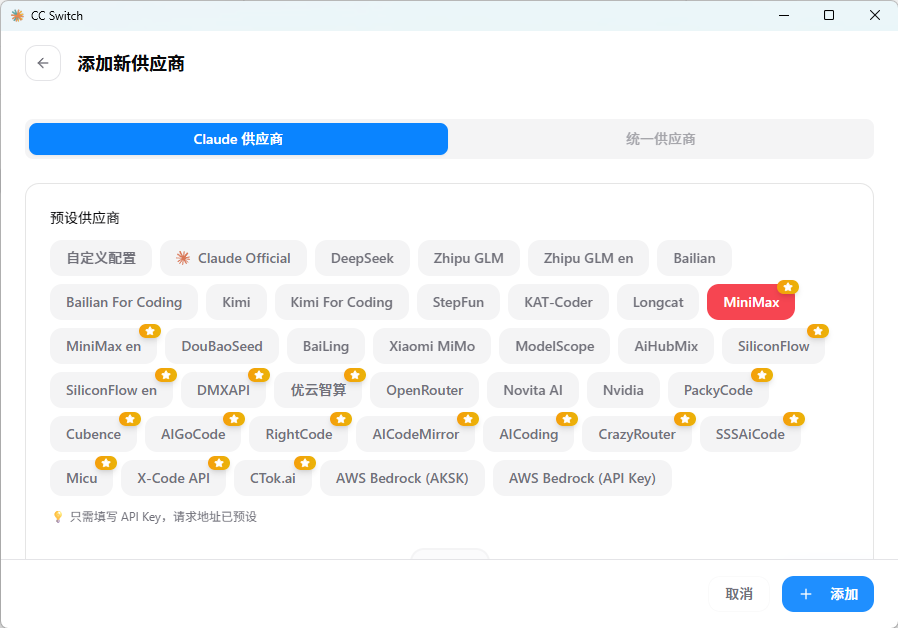Select the 自定义配置 preset
The image size is (898, 628).
pos(101,258)
